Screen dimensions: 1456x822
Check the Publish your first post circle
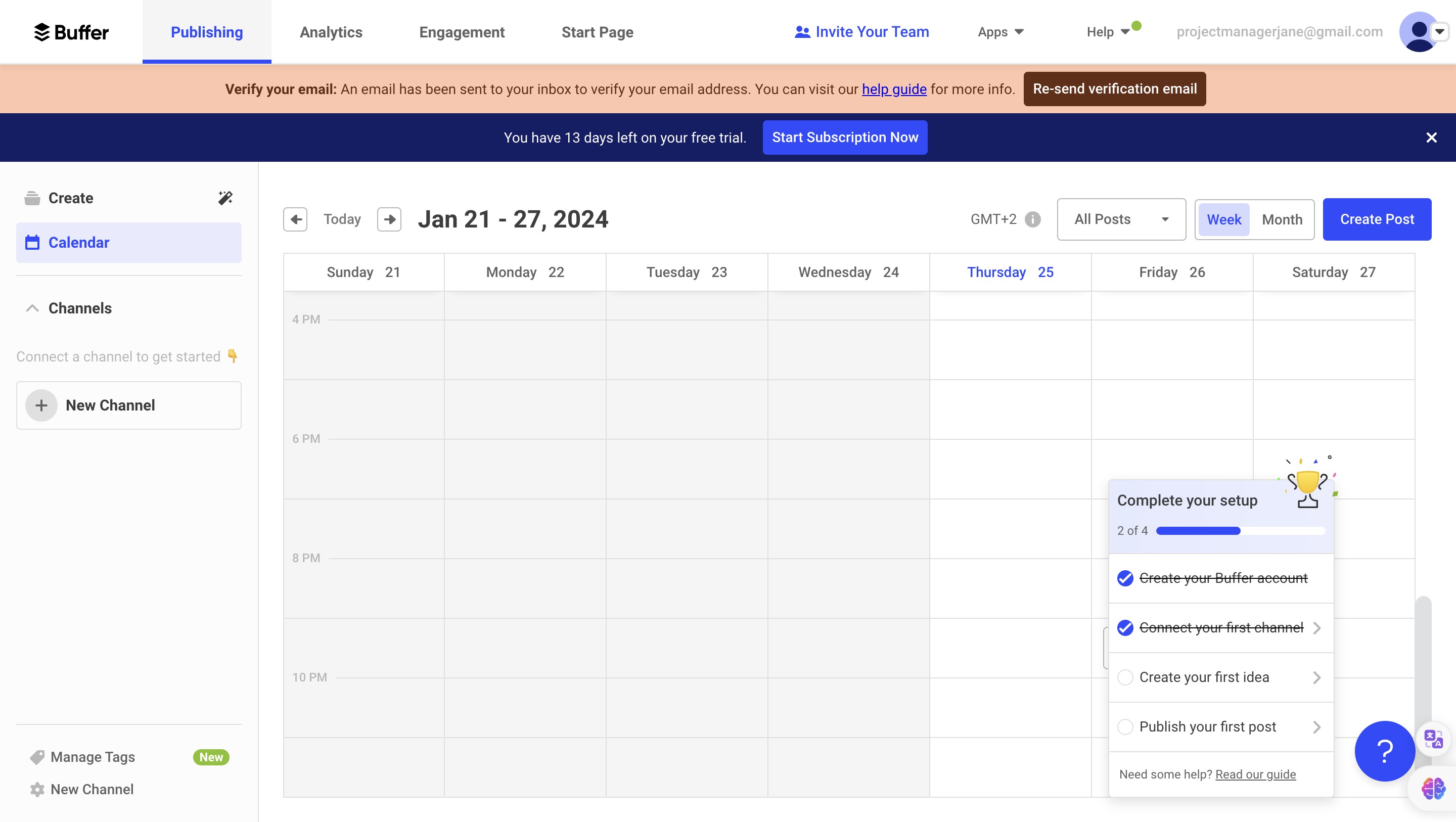click(1125, 726)
